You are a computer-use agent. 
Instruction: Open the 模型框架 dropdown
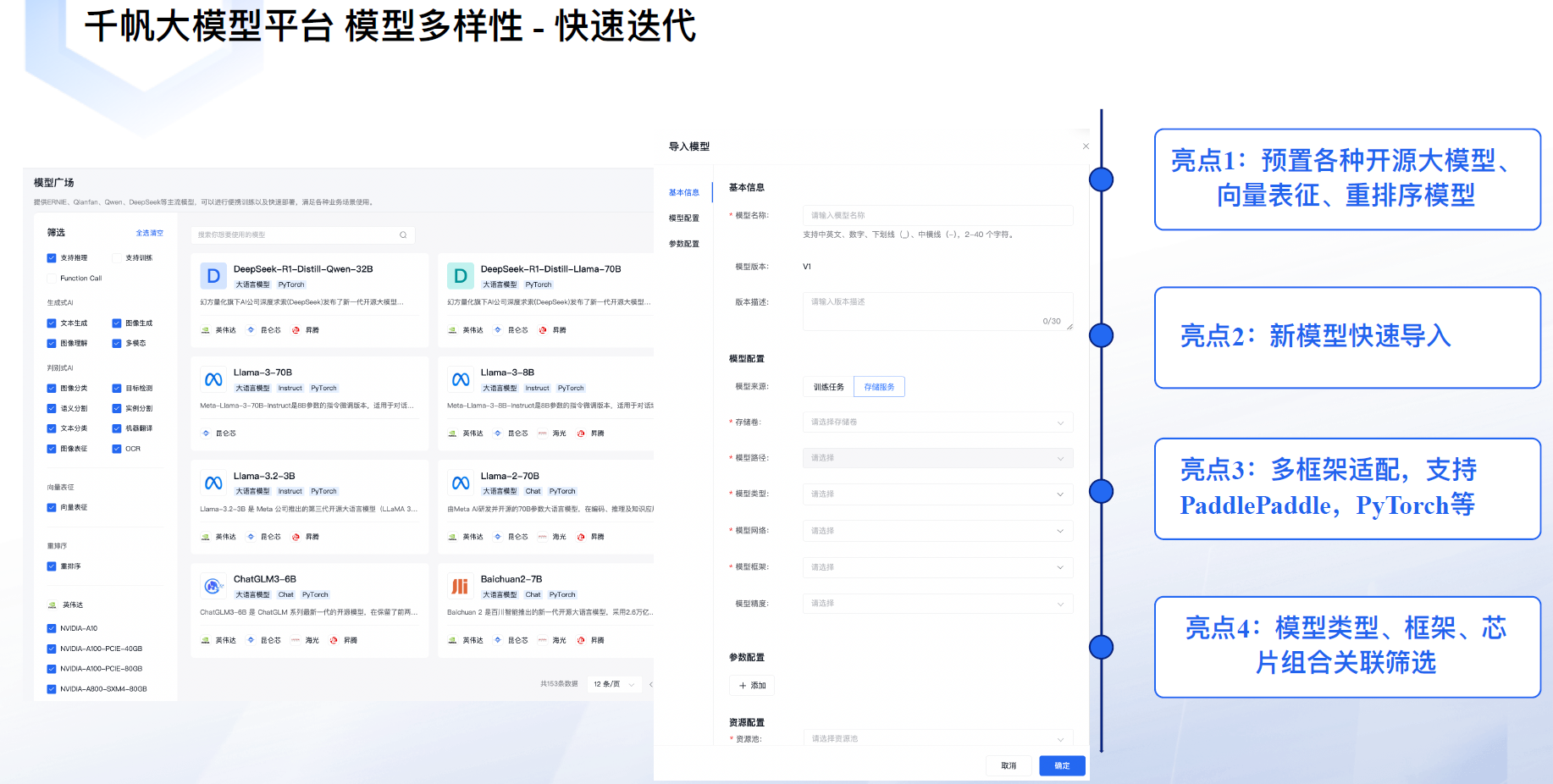coord(937,567)
